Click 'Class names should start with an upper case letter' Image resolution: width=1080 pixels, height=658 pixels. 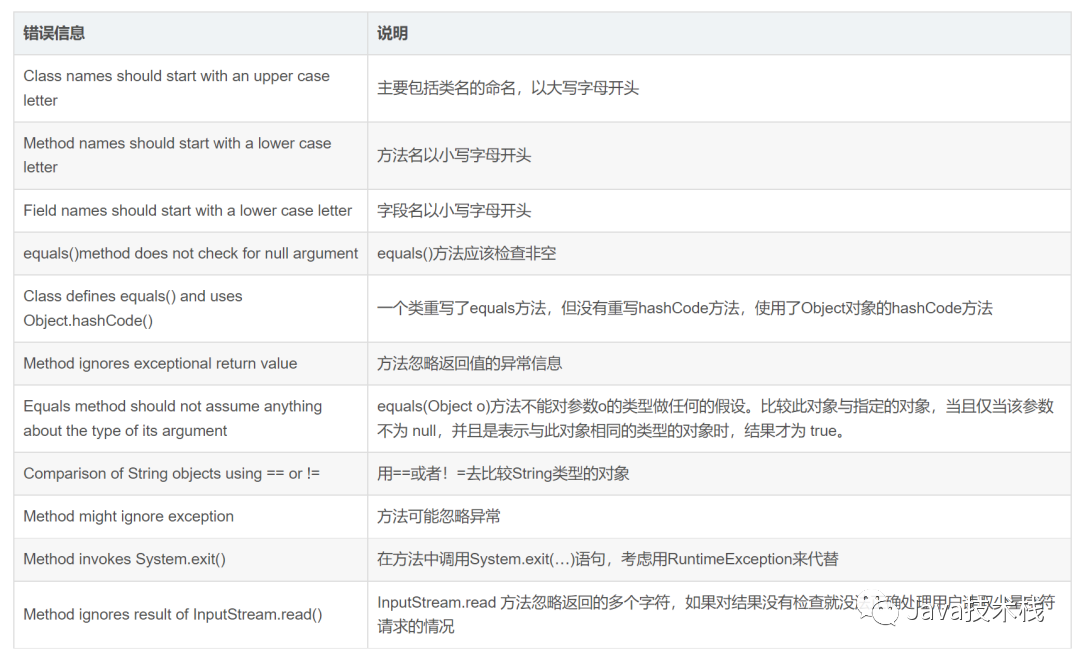click(191, 88)
